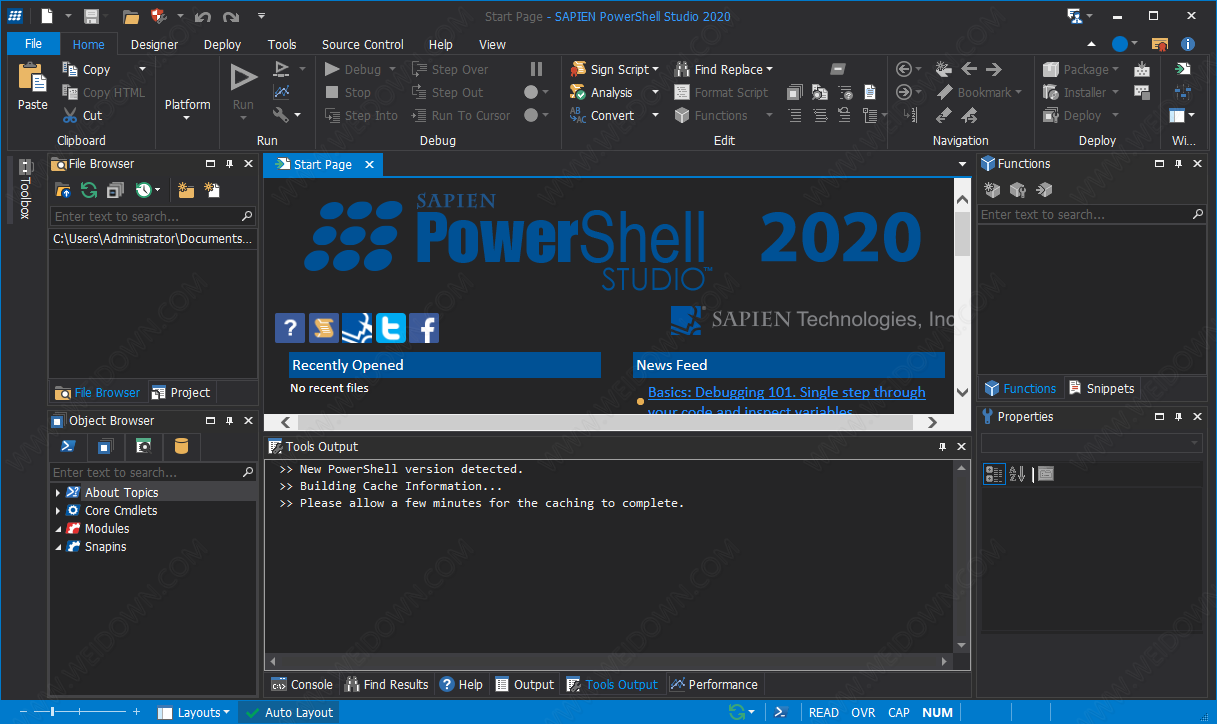Expand the About Topics tree node
This screenshot has height=724, width=1217.
(58, 492)
